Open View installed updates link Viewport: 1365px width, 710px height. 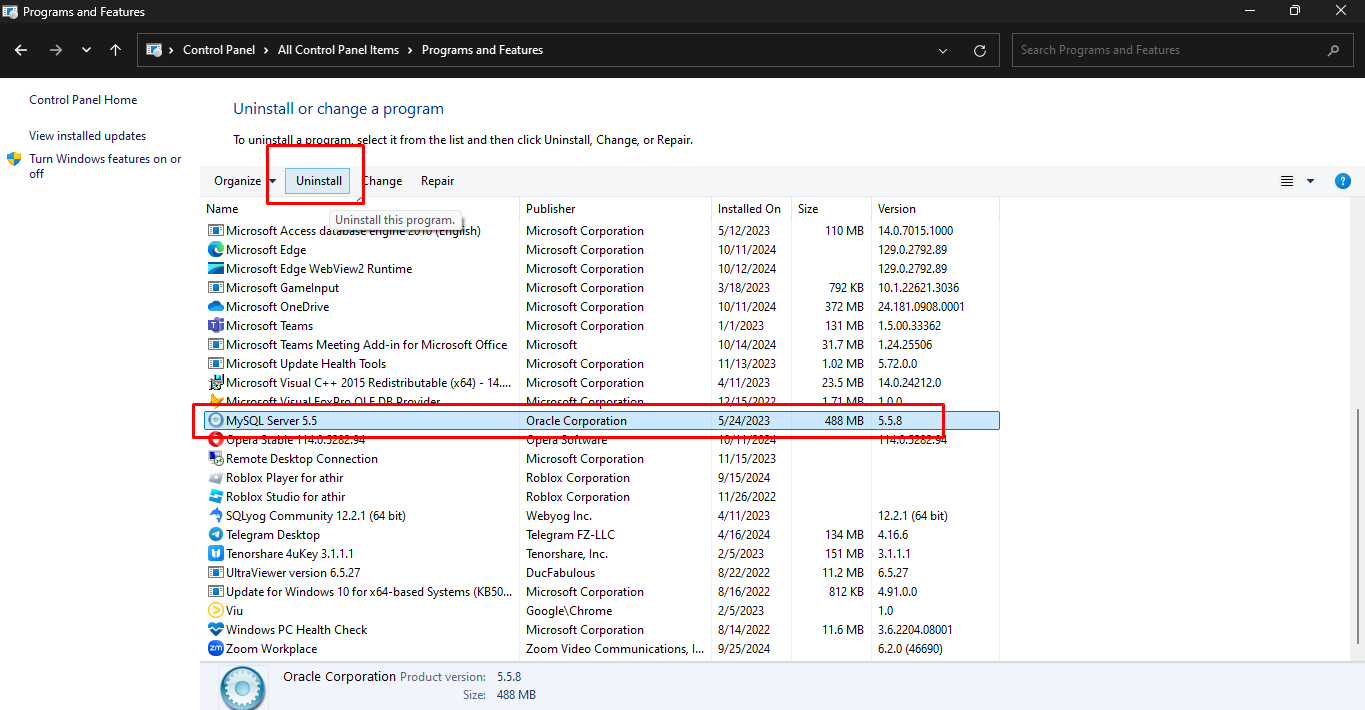[87, 136]
